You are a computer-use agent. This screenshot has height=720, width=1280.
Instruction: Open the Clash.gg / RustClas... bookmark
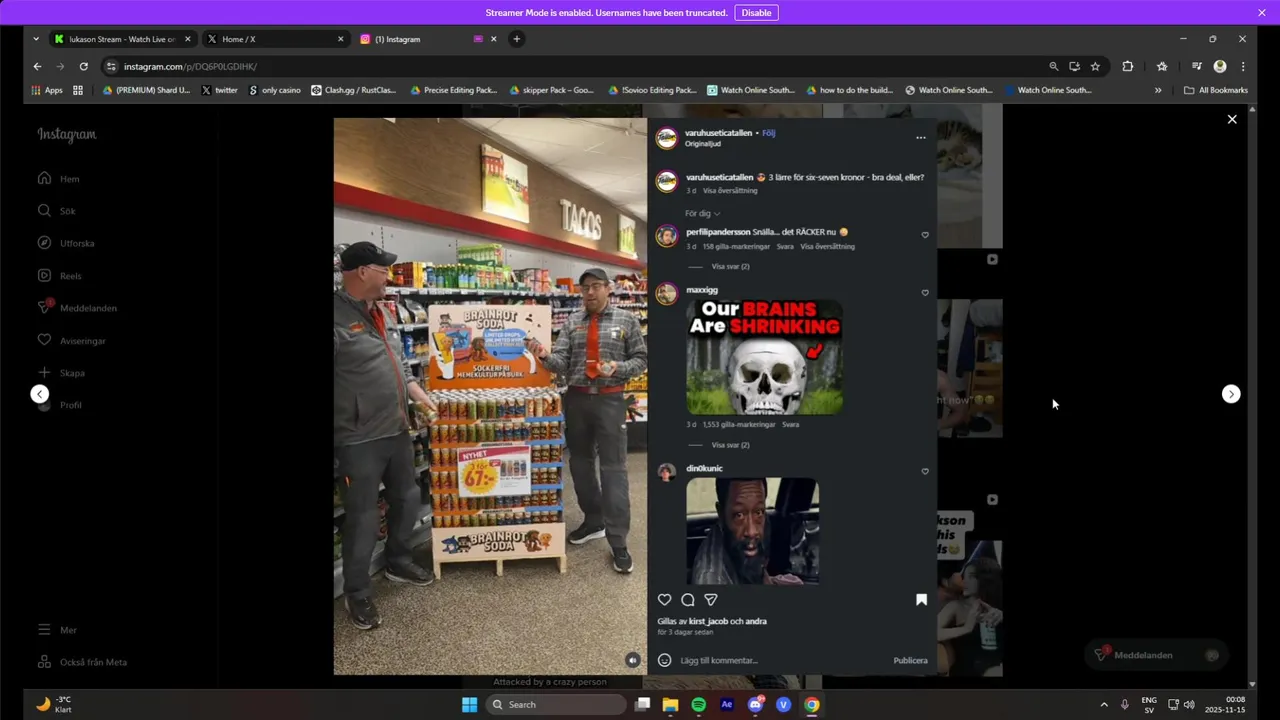pyautogui.click(x=353, y=90)
